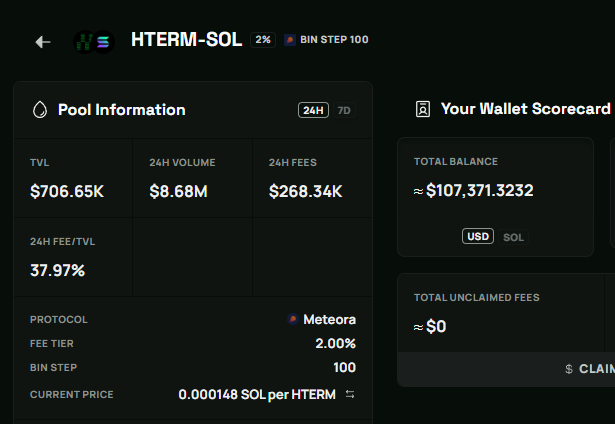Click the fee tier value 2.00%
The height and width of the screenshot is (424, 615).
335,344
